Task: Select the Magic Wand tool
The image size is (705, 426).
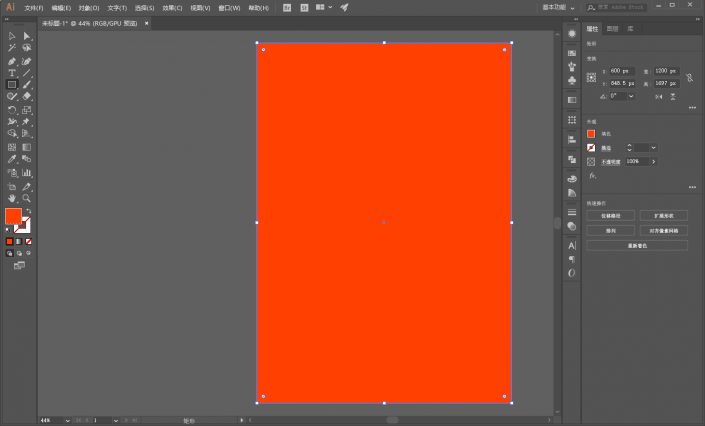Action: point(12,48)
